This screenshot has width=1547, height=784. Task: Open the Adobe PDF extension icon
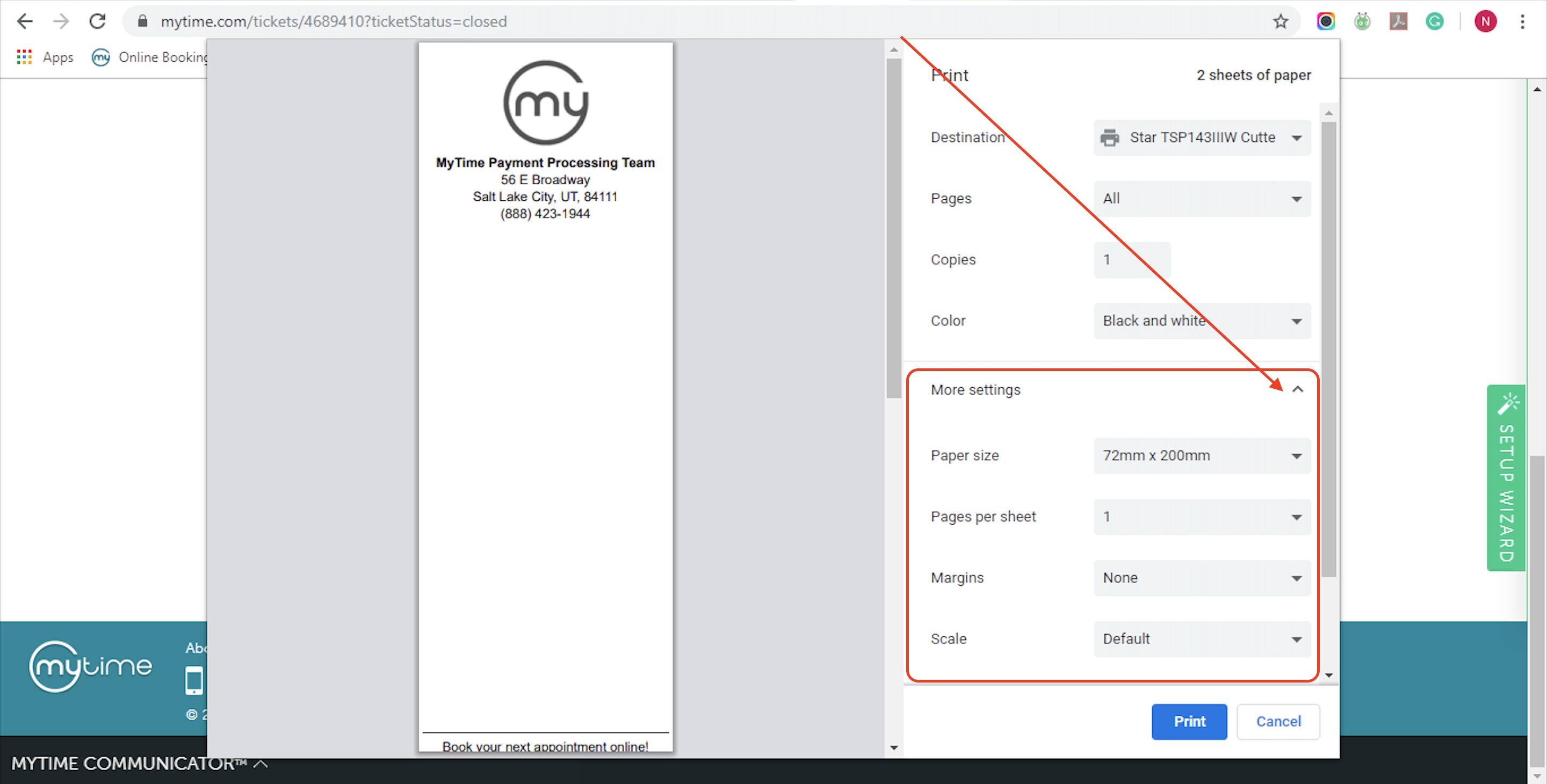(1398, 21)
